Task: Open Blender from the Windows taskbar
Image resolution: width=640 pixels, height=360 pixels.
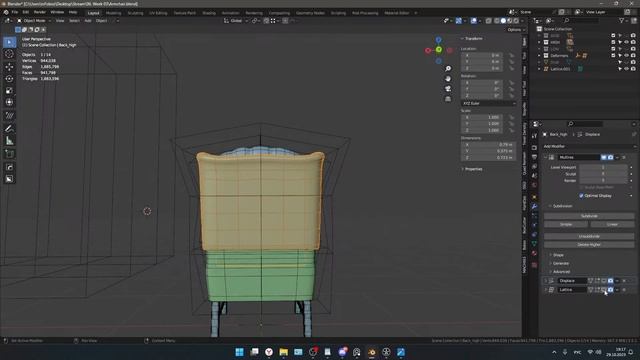Action: click(371, 352)
